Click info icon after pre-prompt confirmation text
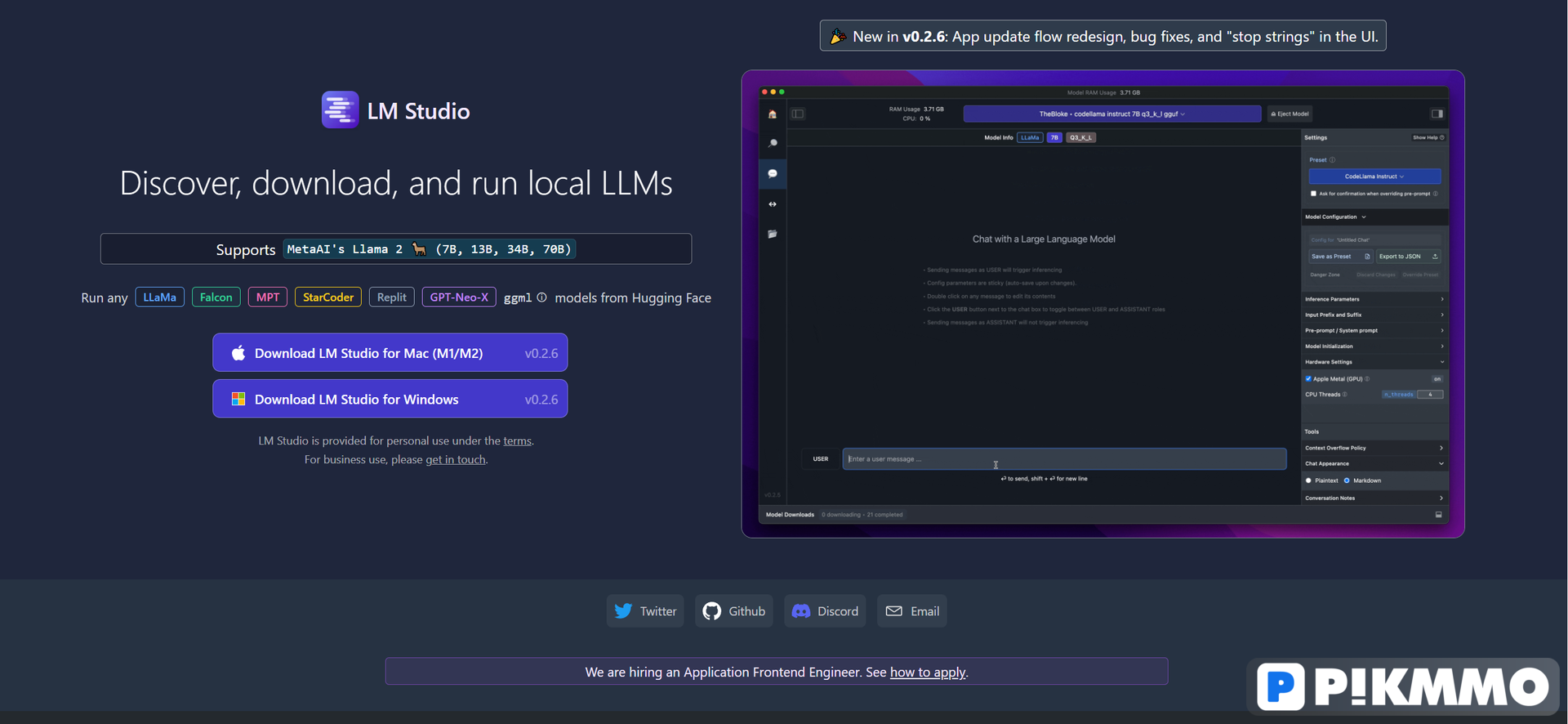The image size is (1568, 724). 1436,194
